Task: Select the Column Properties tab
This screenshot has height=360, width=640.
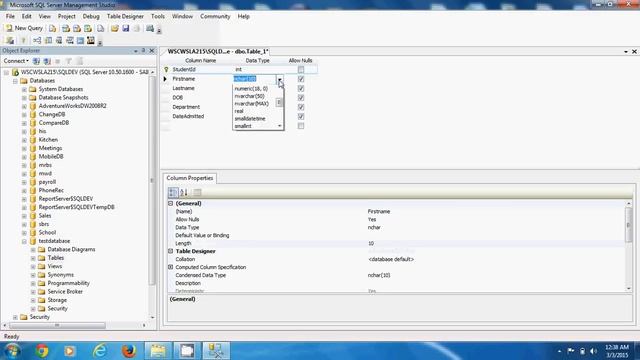Action: pyautogui.click(x=190, y=178)
